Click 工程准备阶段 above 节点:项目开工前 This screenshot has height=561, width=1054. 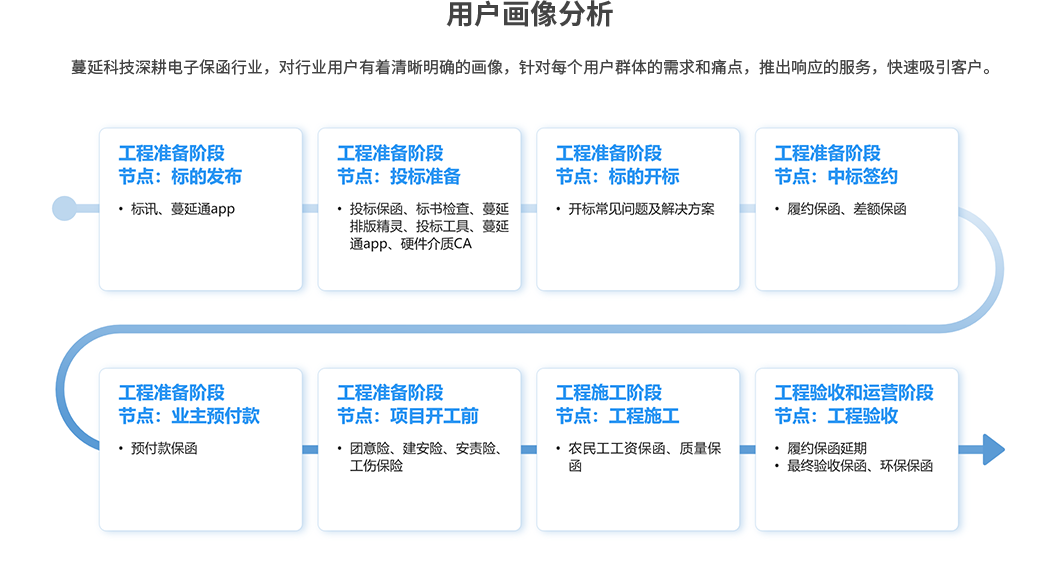pos(390,392)
